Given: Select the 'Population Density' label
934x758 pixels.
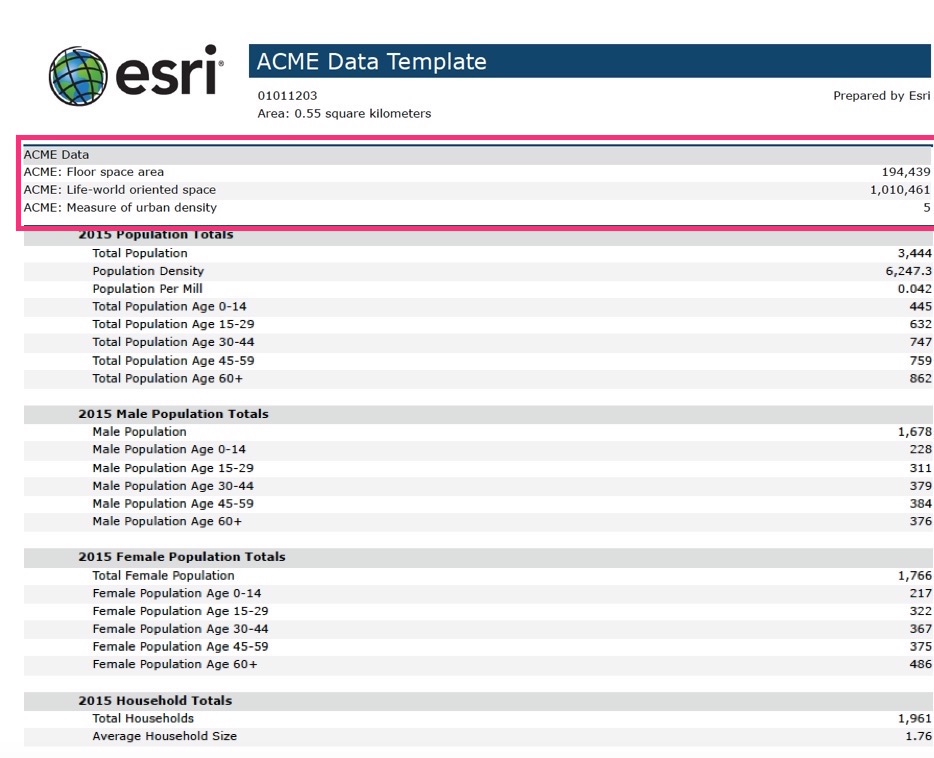Looking at the screenshot, I should pos(148,271).
